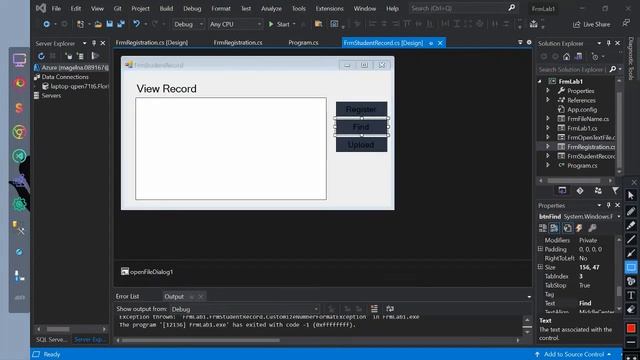Select the line drawing annotation tool
This screenshot has width=640, height=360.
631,239
